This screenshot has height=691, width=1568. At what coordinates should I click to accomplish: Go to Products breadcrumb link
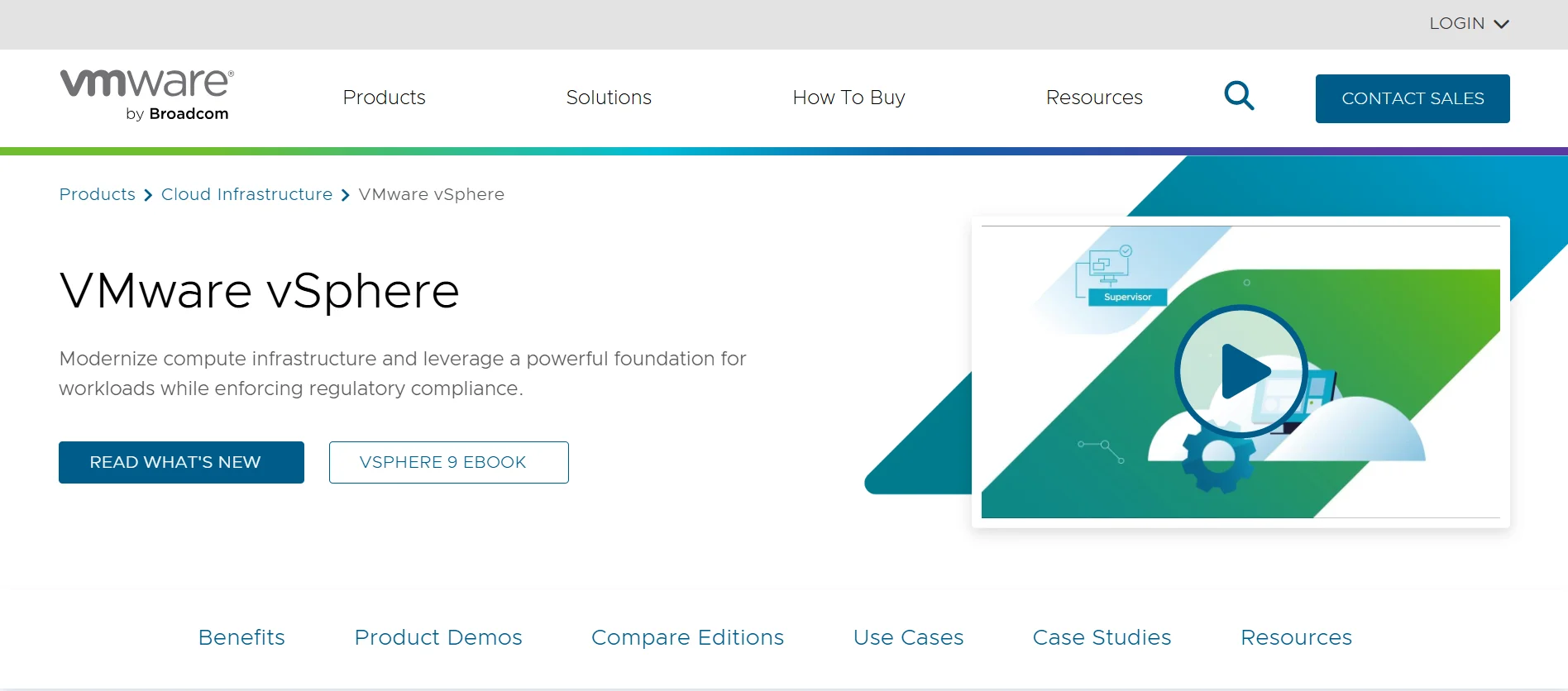click(98, 194)
